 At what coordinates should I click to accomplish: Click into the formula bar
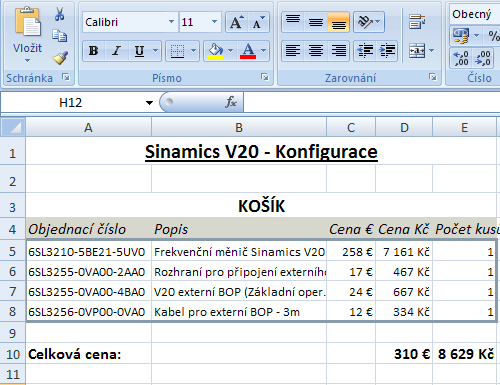click(372, 103)
